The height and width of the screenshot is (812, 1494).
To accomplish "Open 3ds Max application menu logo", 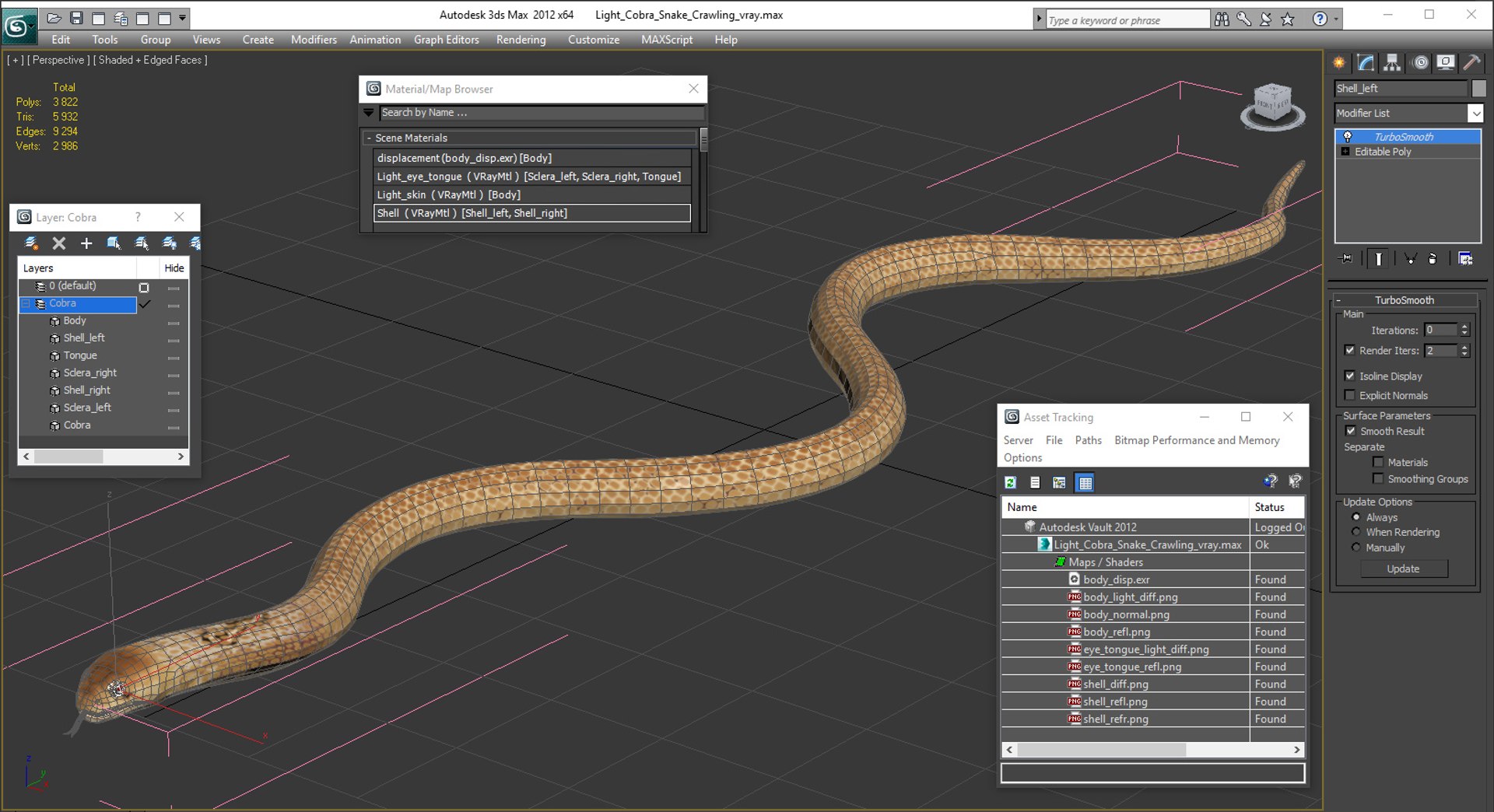I will tap(19, 27).
